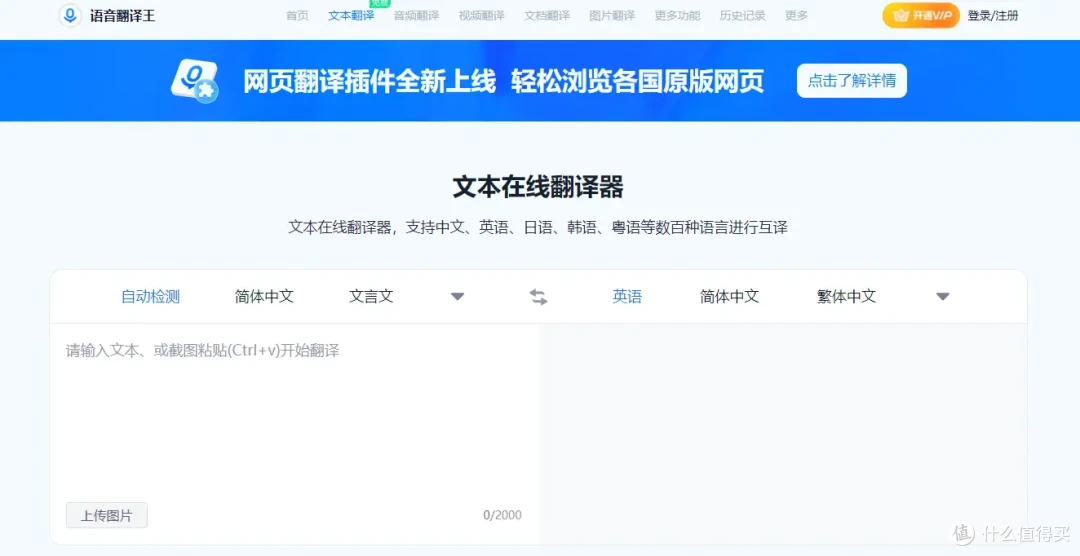Open the 首页 nav item
The image size is (1080, 556).
[298, 15]
